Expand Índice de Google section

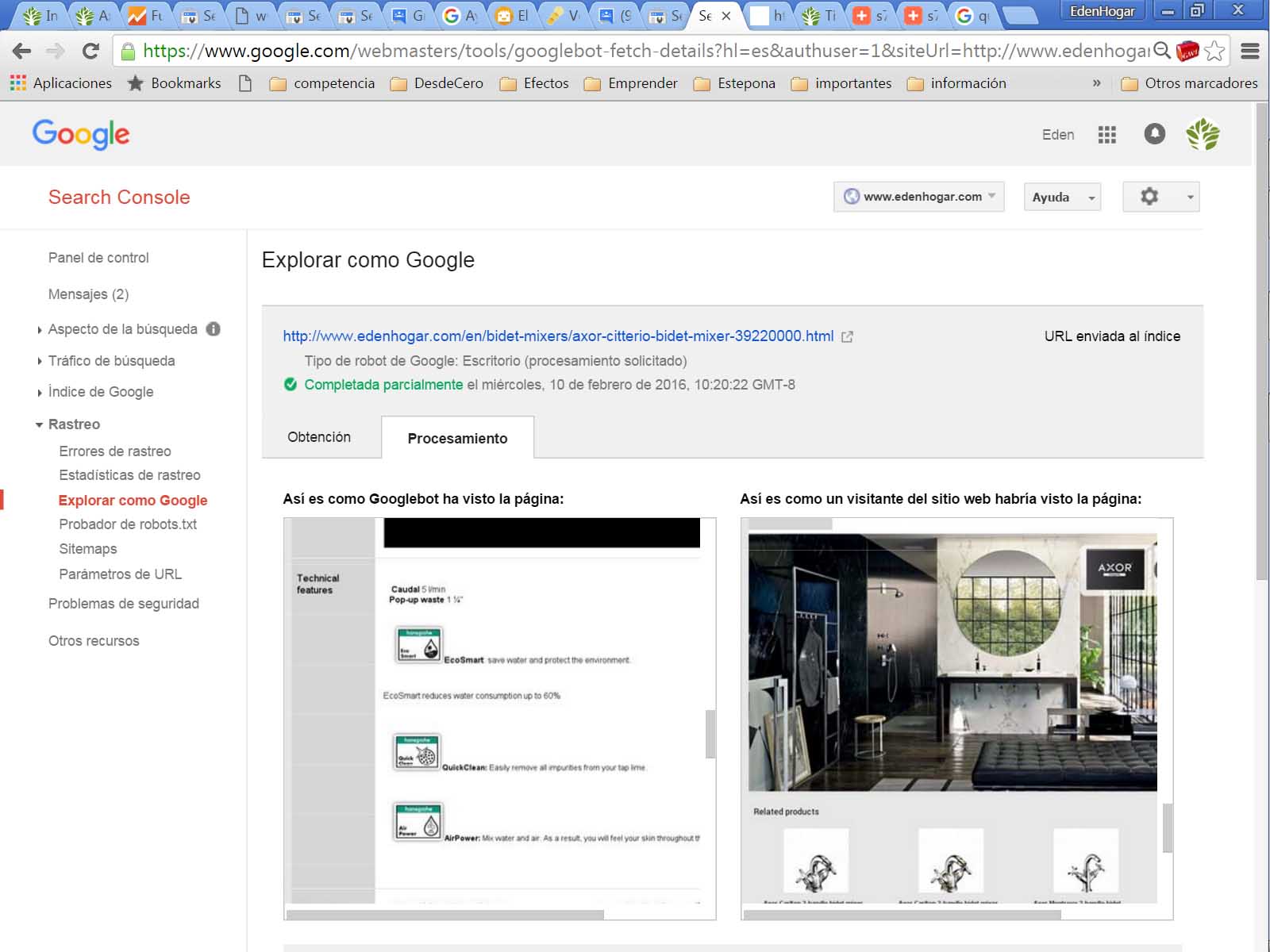click(x=101, y=392)
